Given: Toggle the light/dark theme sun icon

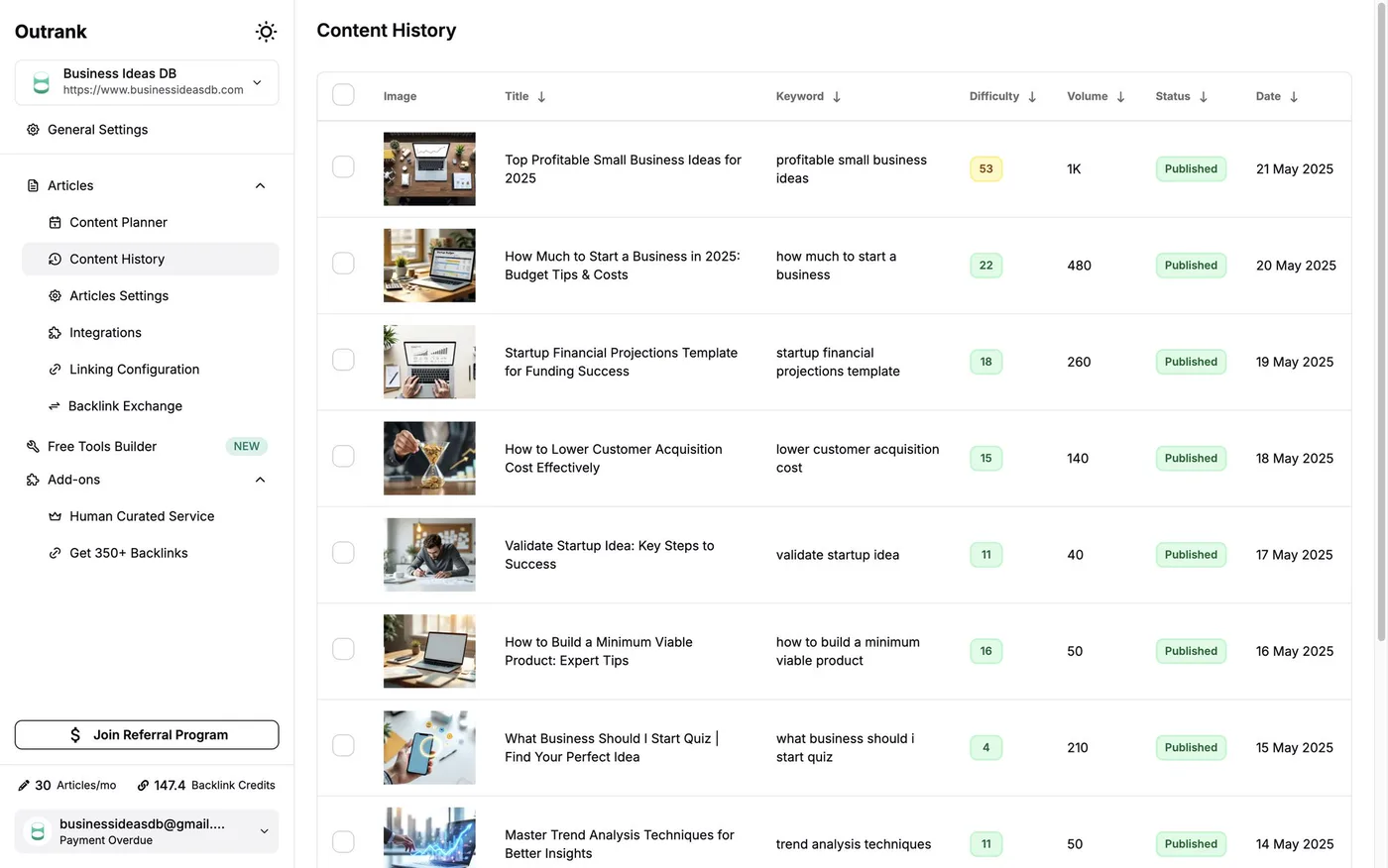Looking at the screenshot, I should pyautogui.click(x=266, y=32).
